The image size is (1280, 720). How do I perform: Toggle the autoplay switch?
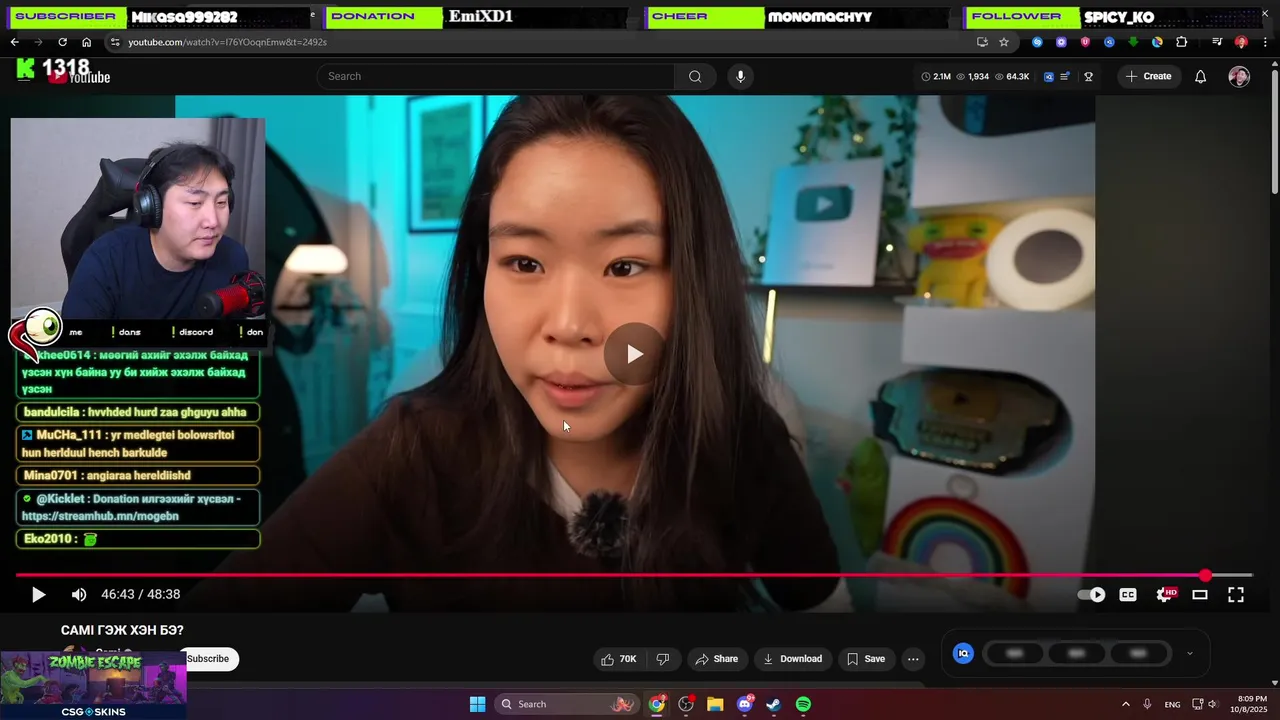pyautogui.click(x=1091, y=594)
